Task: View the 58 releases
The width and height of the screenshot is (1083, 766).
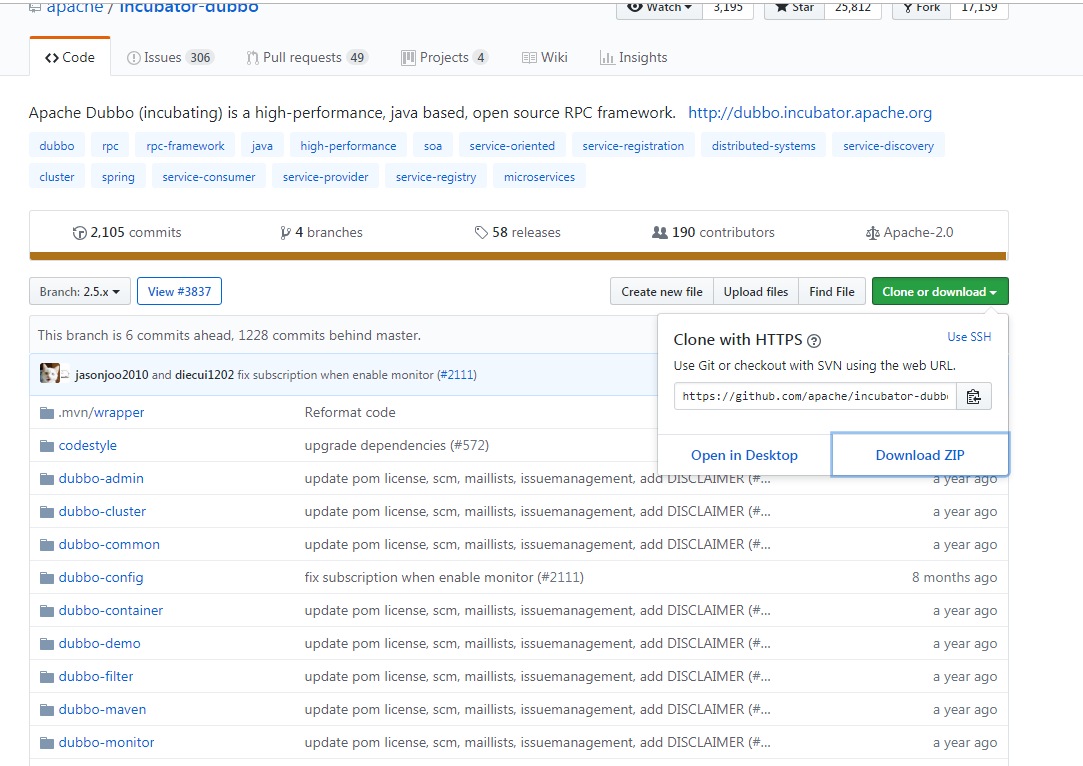Action: (x=517, y=233)
